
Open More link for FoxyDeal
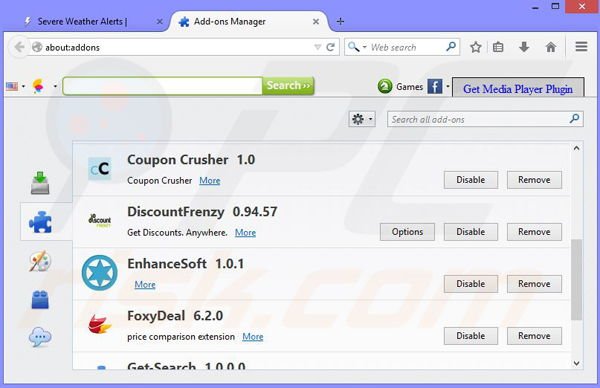tap(253, 337)
